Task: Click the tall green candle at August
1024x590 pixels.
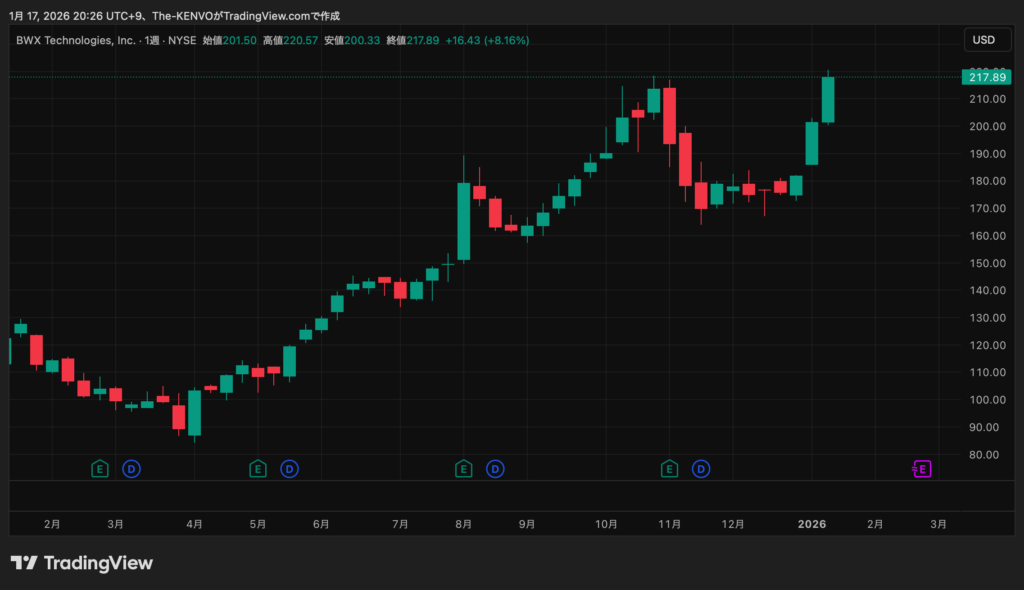Action: pos(464,221)
